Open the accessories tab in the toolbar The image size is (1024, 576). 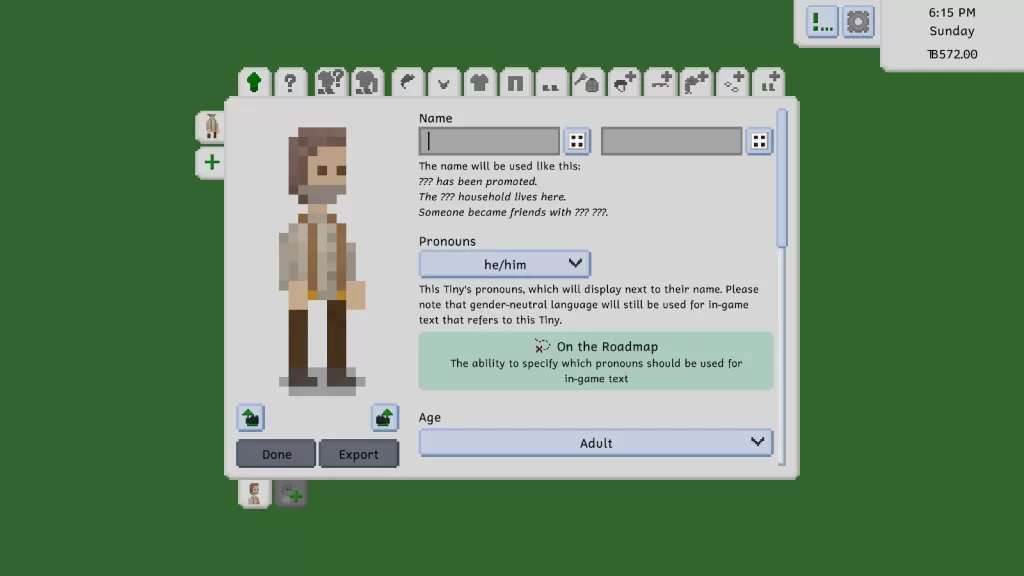587,82
